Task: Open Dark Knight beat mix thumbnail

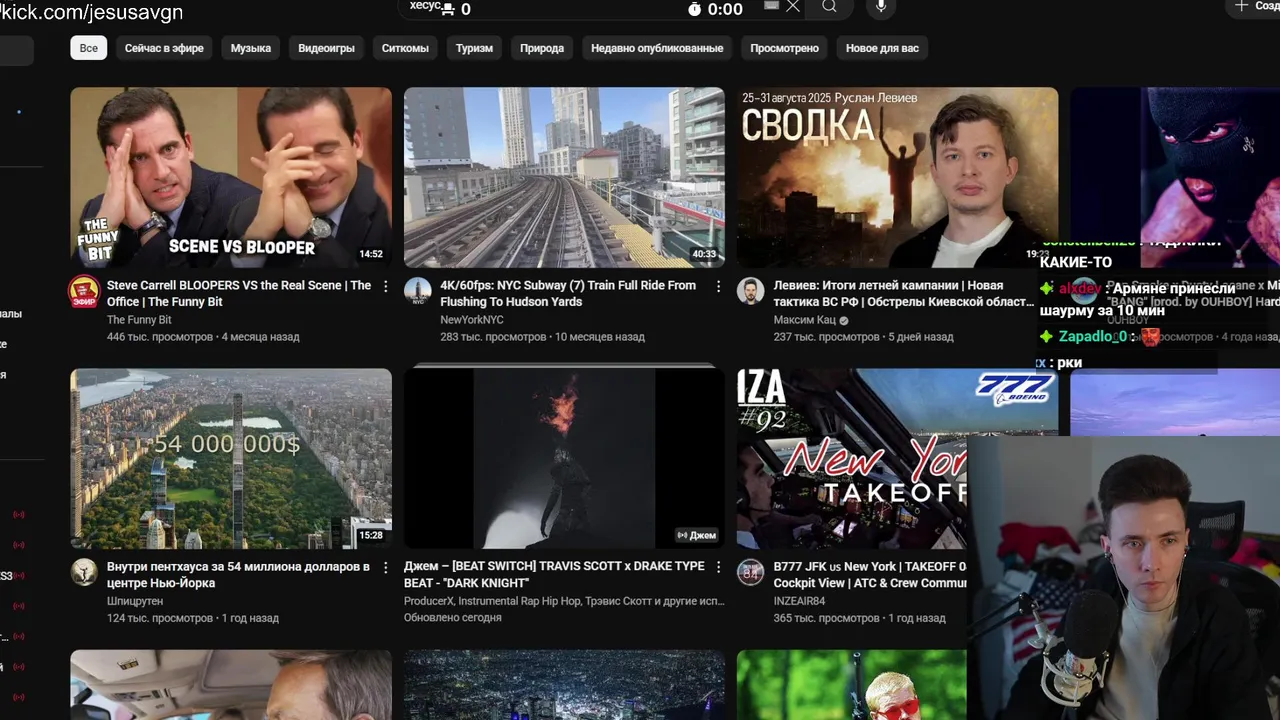Action: tap(564, 458)
